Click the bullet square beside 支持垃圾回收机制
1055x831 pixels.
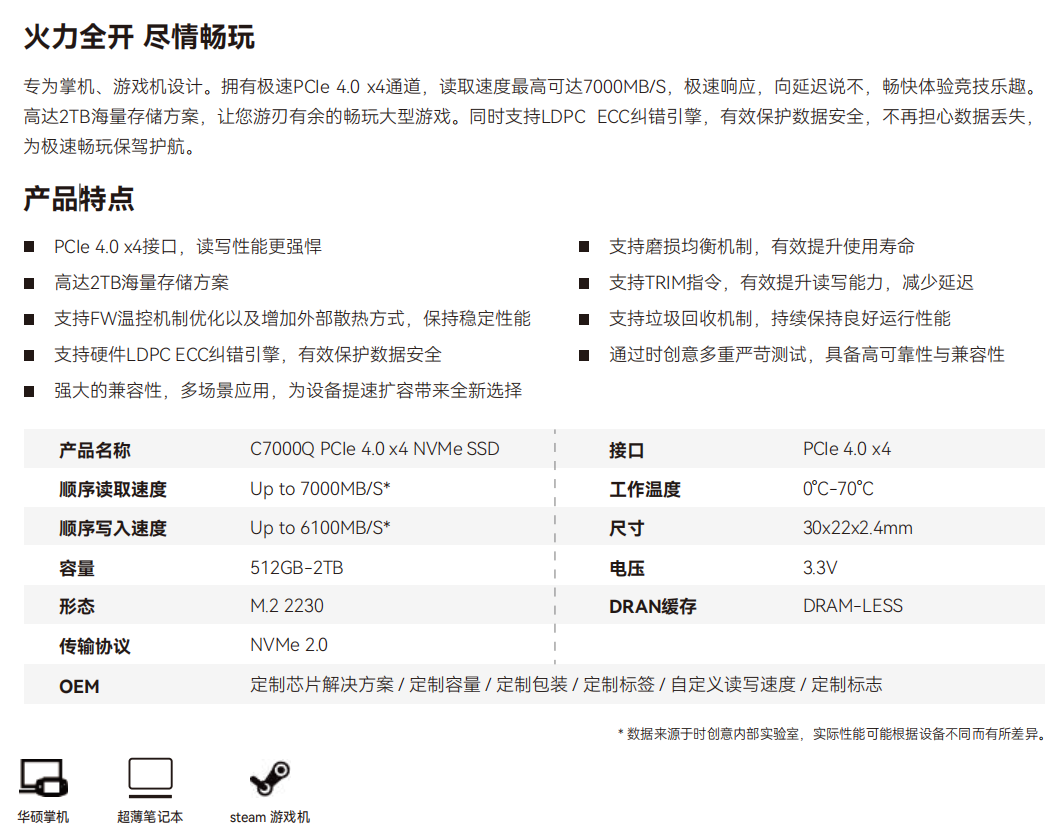tap(584, 319)
